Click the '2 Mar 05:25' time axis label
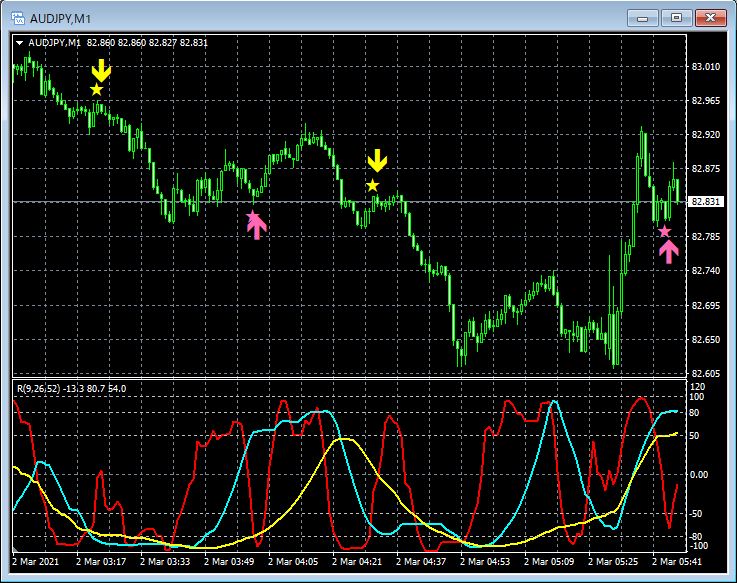Screen dimensions: 737x583 pos(613,562)
